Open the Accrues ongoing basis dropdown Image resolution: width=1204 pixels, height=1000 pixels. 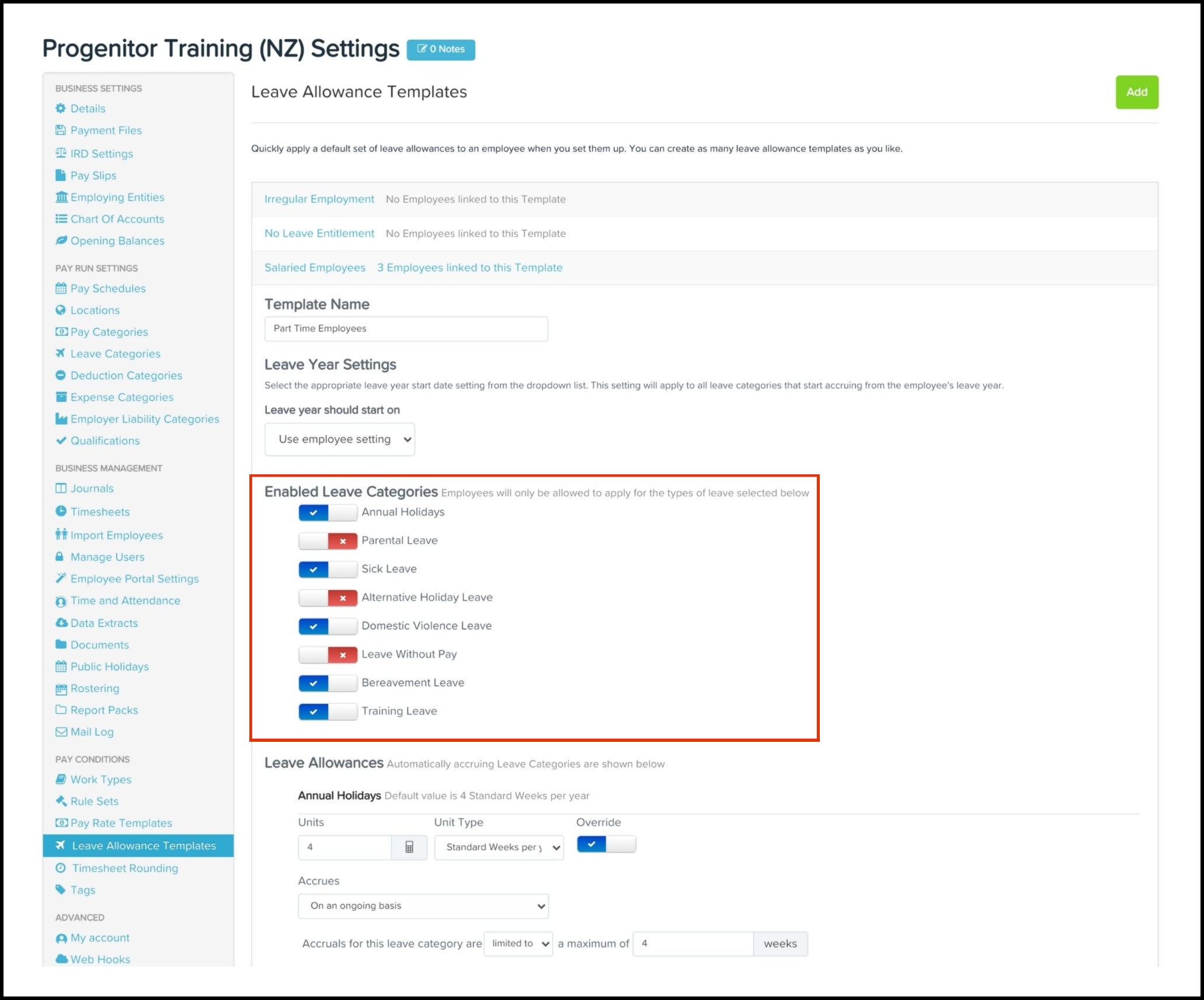coord(423,906)
